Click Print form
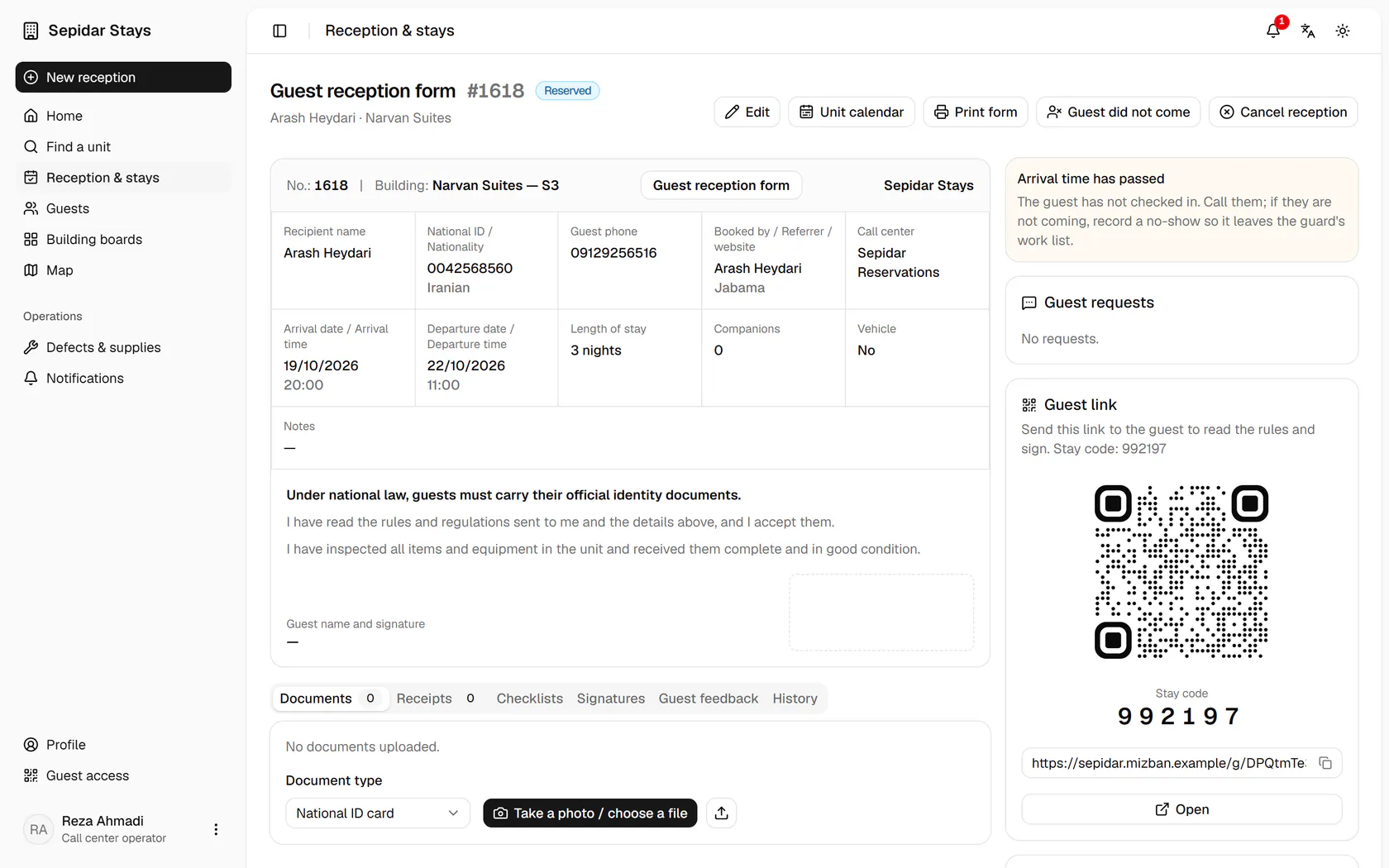 tap(976, 112)
